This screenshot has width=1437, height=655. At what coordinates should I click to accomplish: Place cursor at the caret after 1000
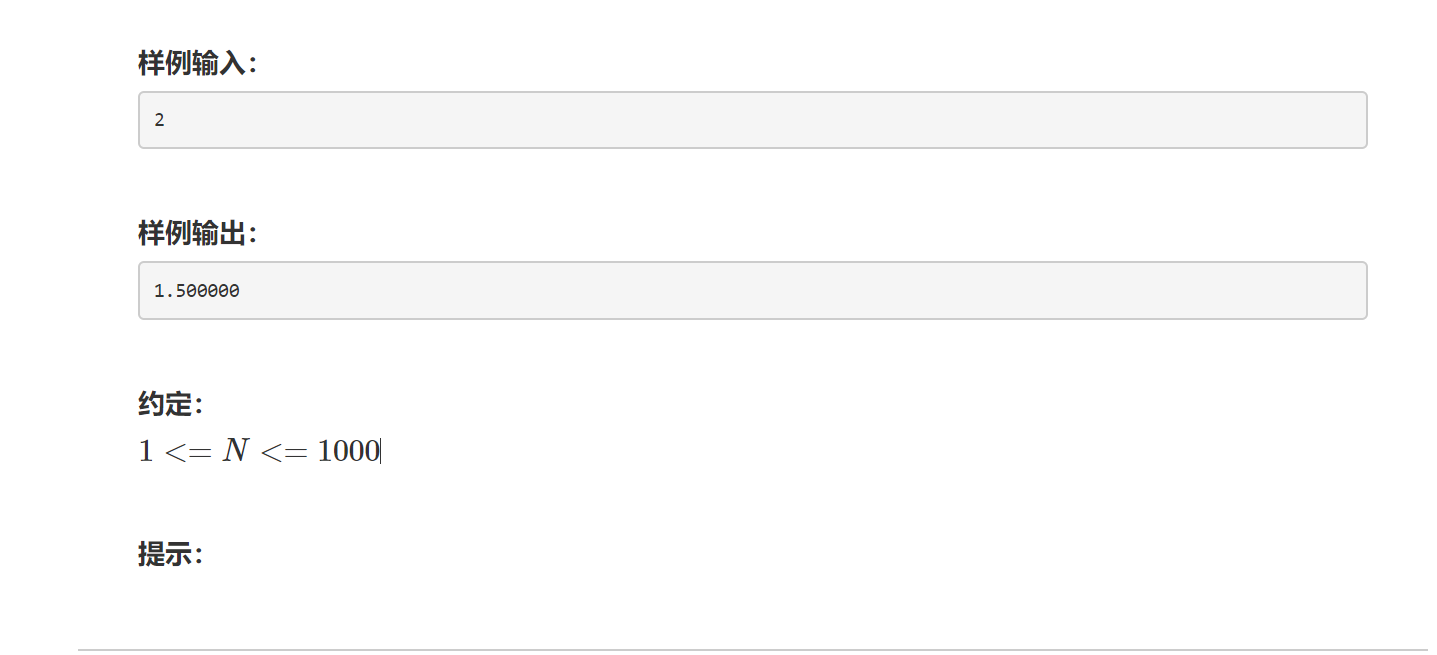pos(381,451)
